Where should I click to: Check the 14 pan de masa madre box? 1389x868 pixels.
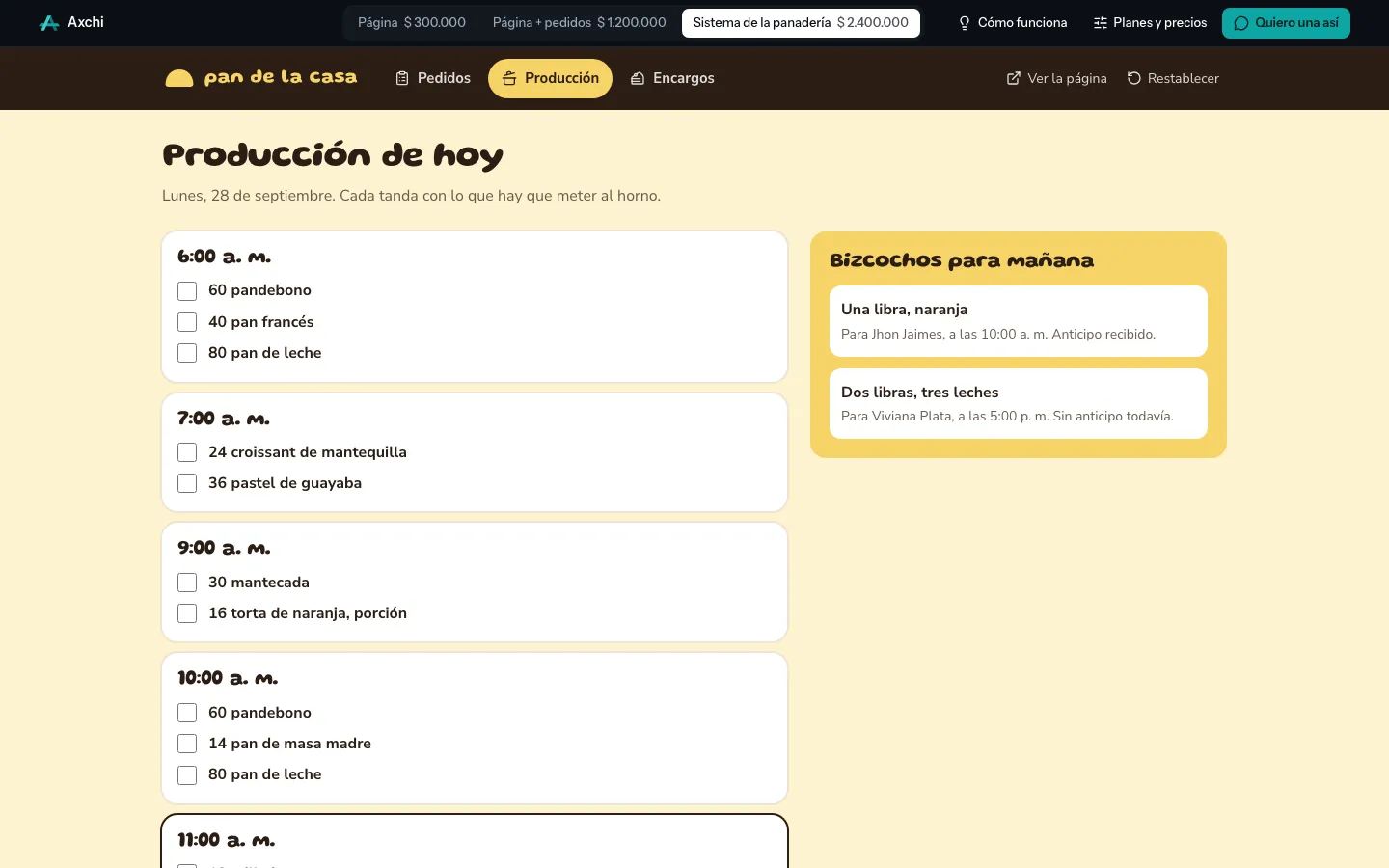(x=187, y=744)
